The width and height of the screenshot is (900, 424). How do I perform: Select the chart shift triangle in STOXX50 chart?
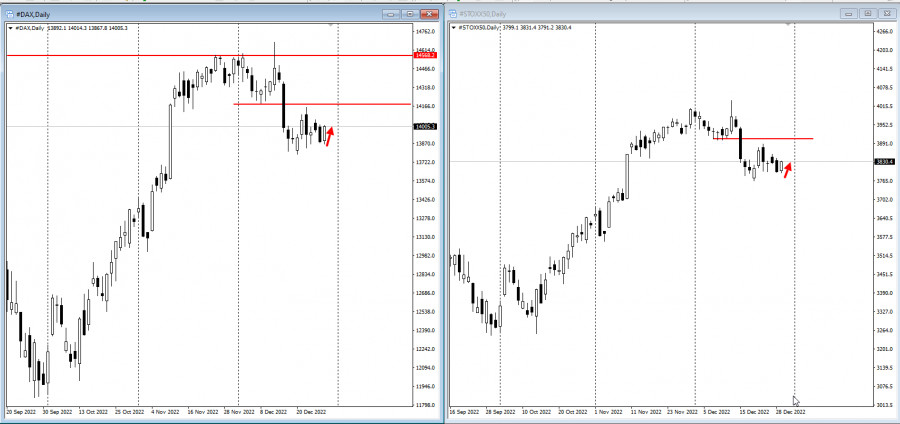click(x=789, y=24)
